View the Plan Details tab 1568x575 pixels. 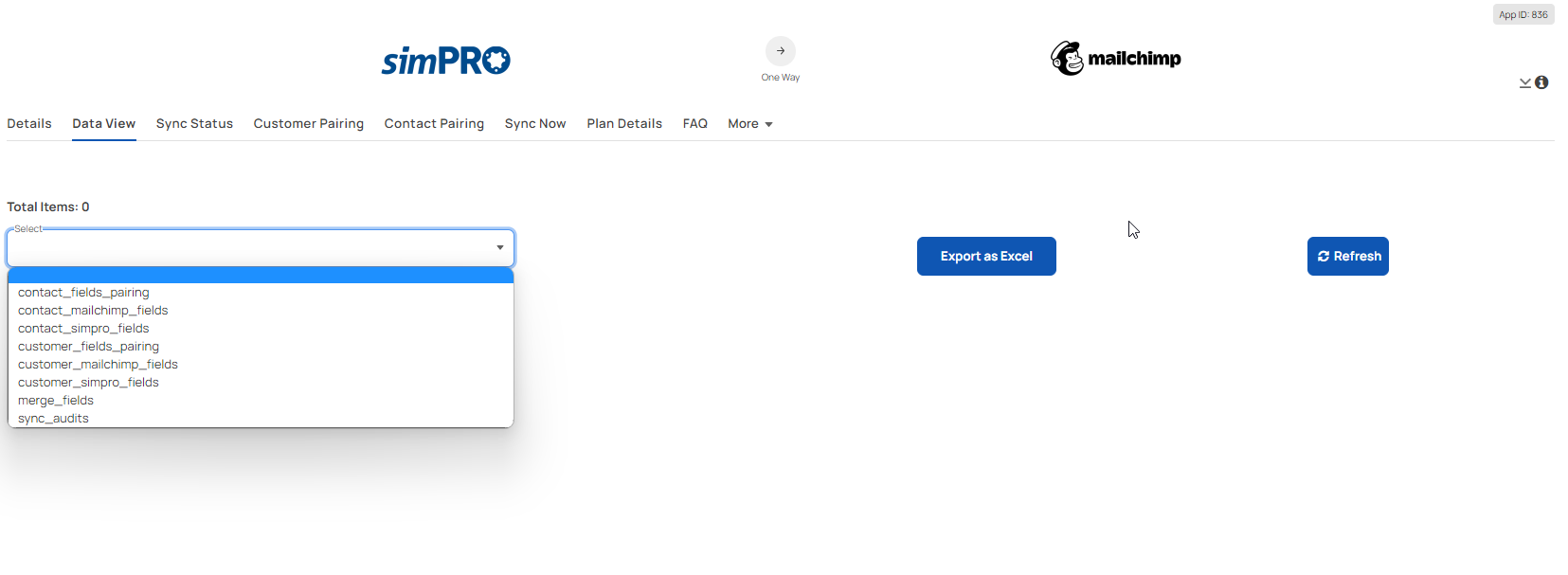click(x=624, y=124)
